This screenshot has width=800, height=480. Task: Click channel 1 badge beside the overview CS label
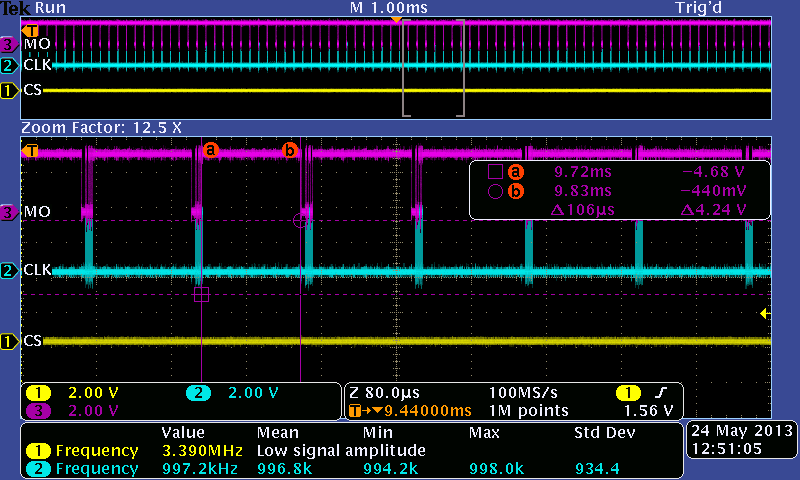9,91
